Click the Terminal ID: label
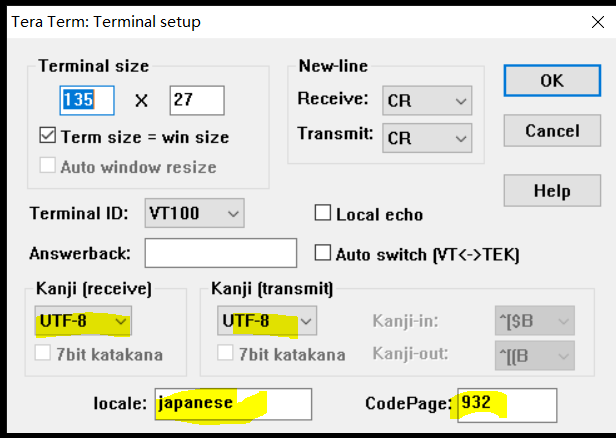This screenshot has height=438, width=616. [x=79, y=214]
